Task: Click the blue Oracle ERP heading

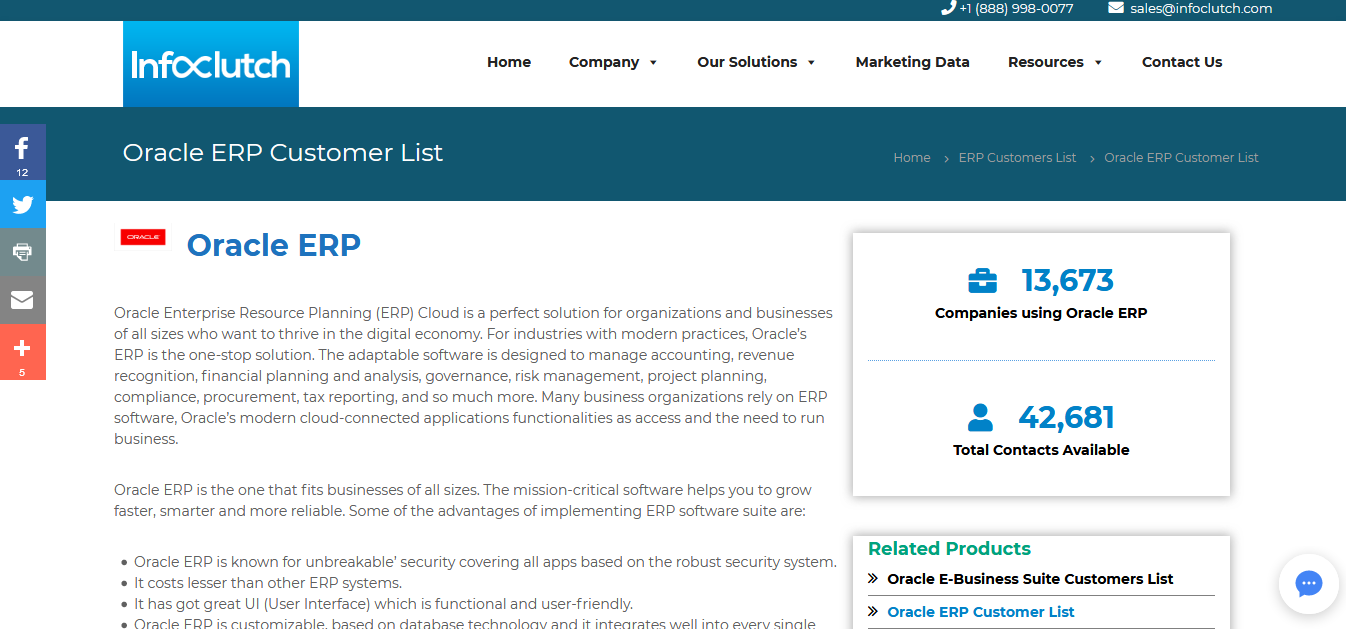Action: tap(274, 245)
